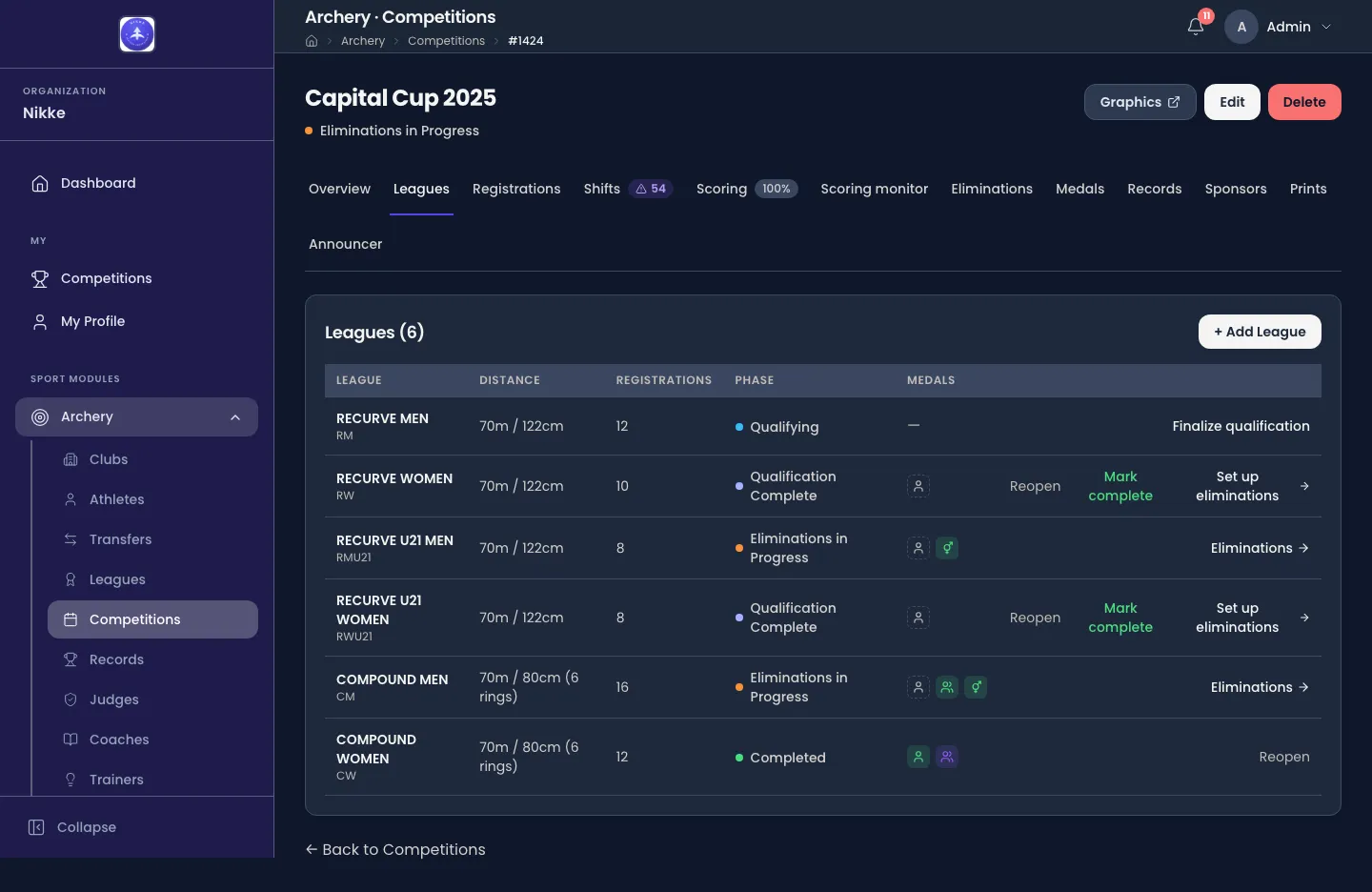Collapse the Archery sport module
Viewport: 1372px width, 892px height.
(235, 417)
